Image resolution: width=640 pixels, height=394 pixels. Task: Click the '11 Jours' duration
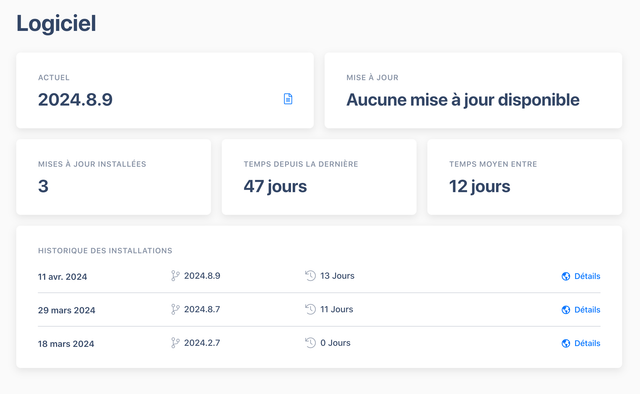coord(337,309)
